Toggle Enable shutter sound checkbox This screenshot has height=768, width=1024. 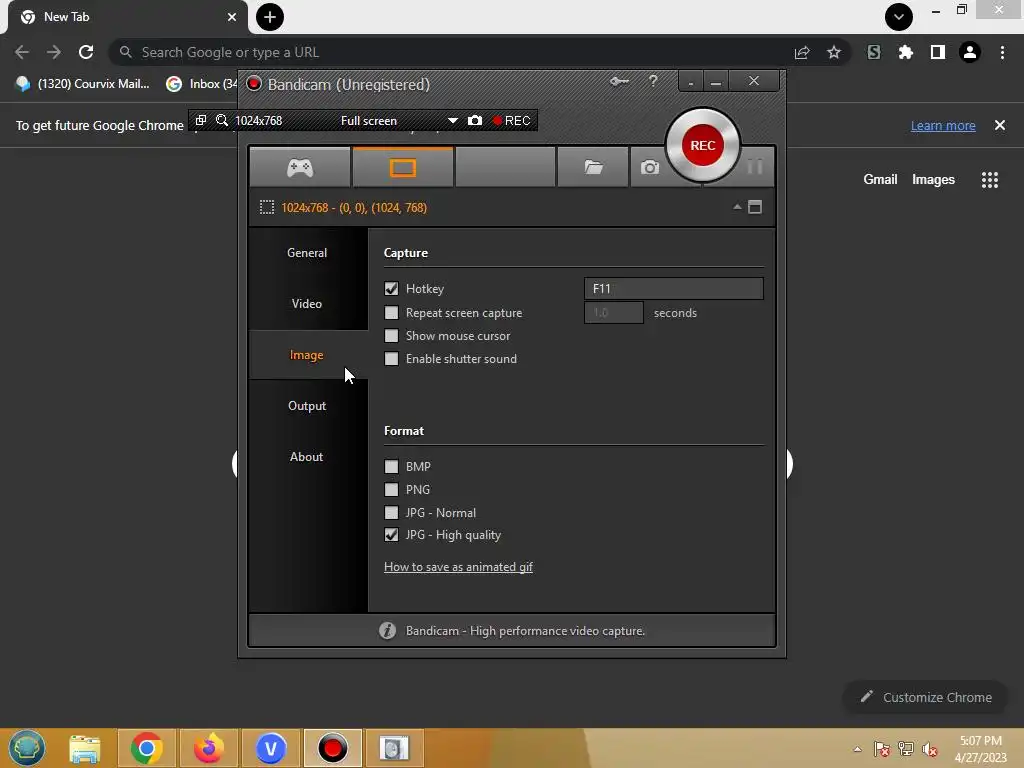tap(391, 359)
